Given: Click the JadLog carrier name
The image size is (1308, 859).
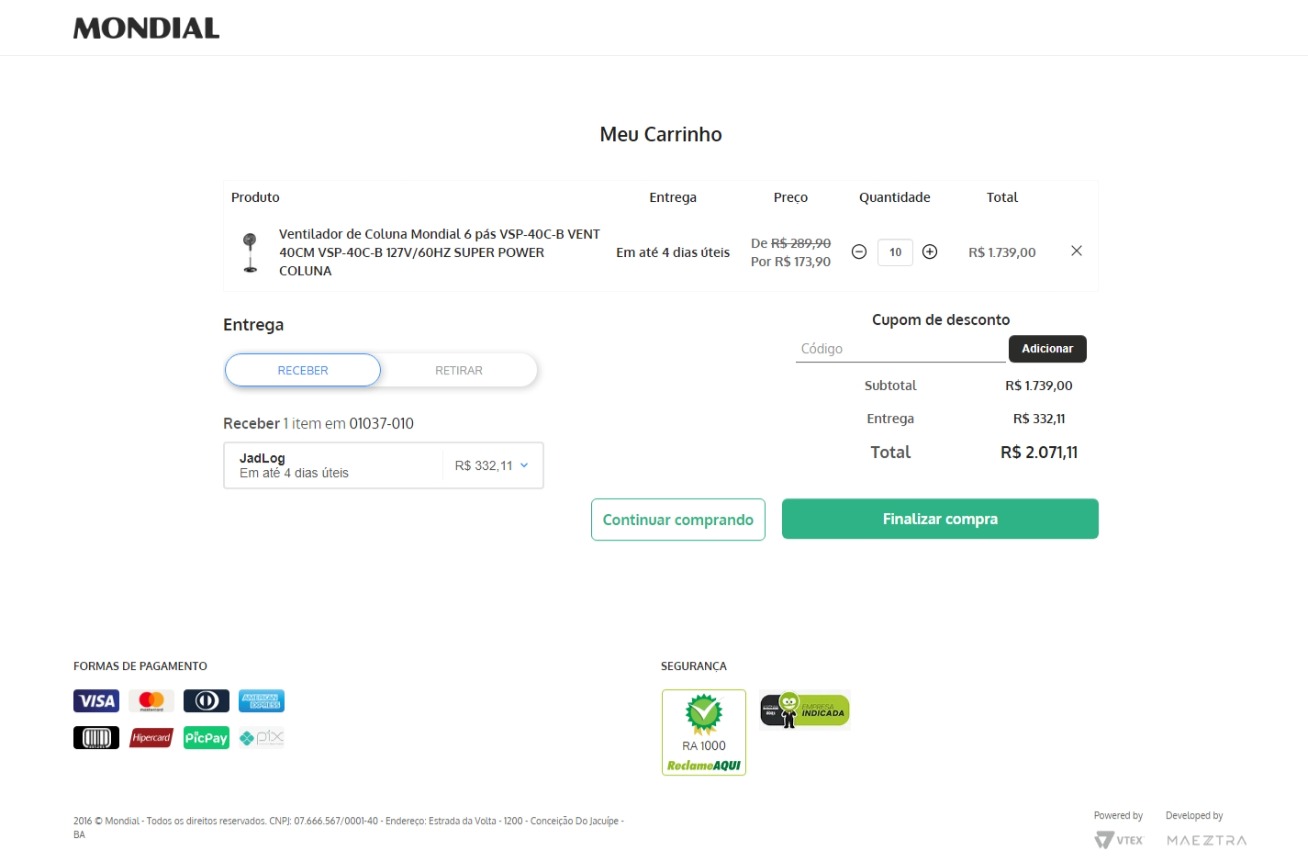Looking at the screenshot, I should [x=262, y=458].
